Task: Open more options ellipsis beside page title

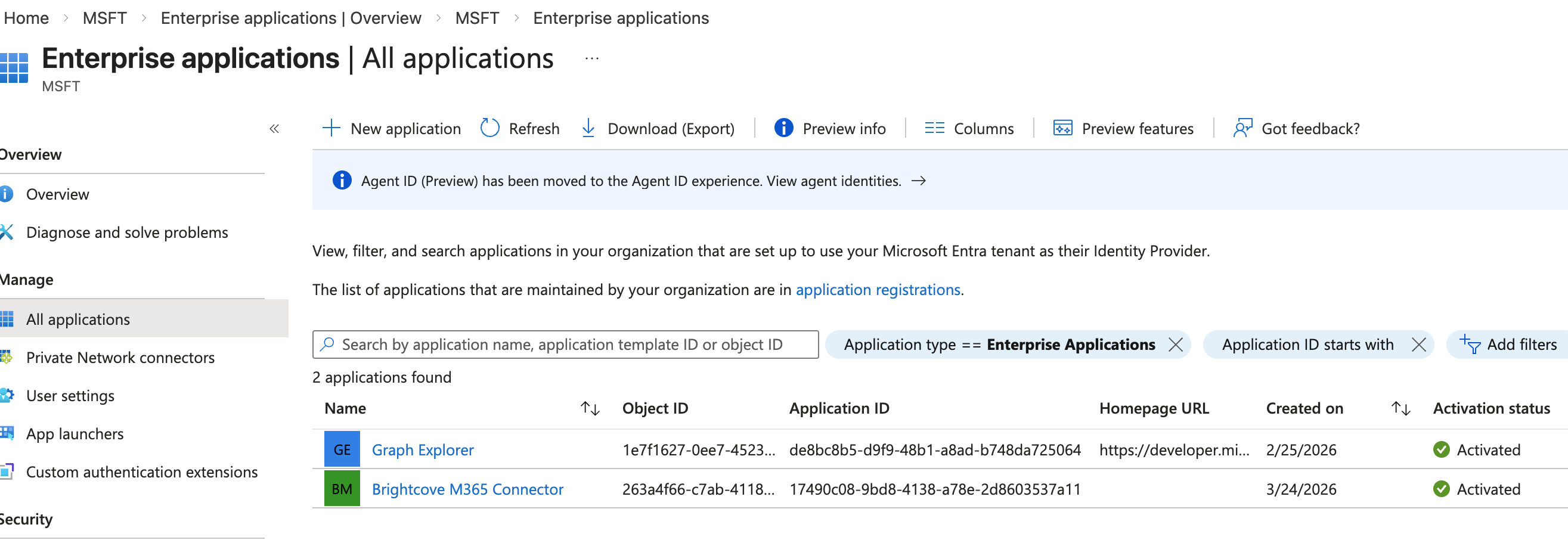Action: 591,59
